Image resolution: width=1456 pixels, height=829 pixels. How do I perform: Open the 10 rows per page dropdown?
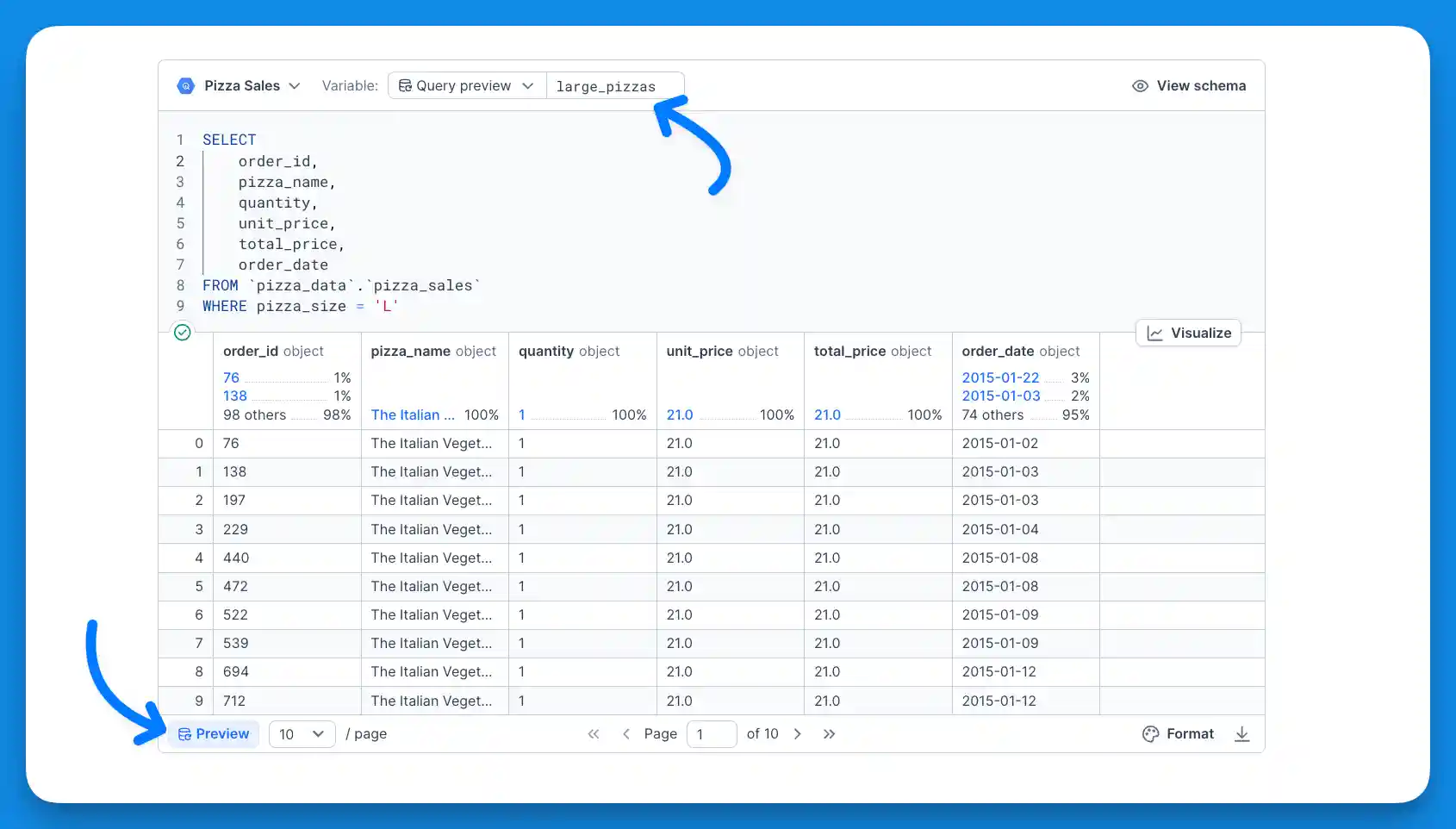pyautogui.click(x=302, y=733)
